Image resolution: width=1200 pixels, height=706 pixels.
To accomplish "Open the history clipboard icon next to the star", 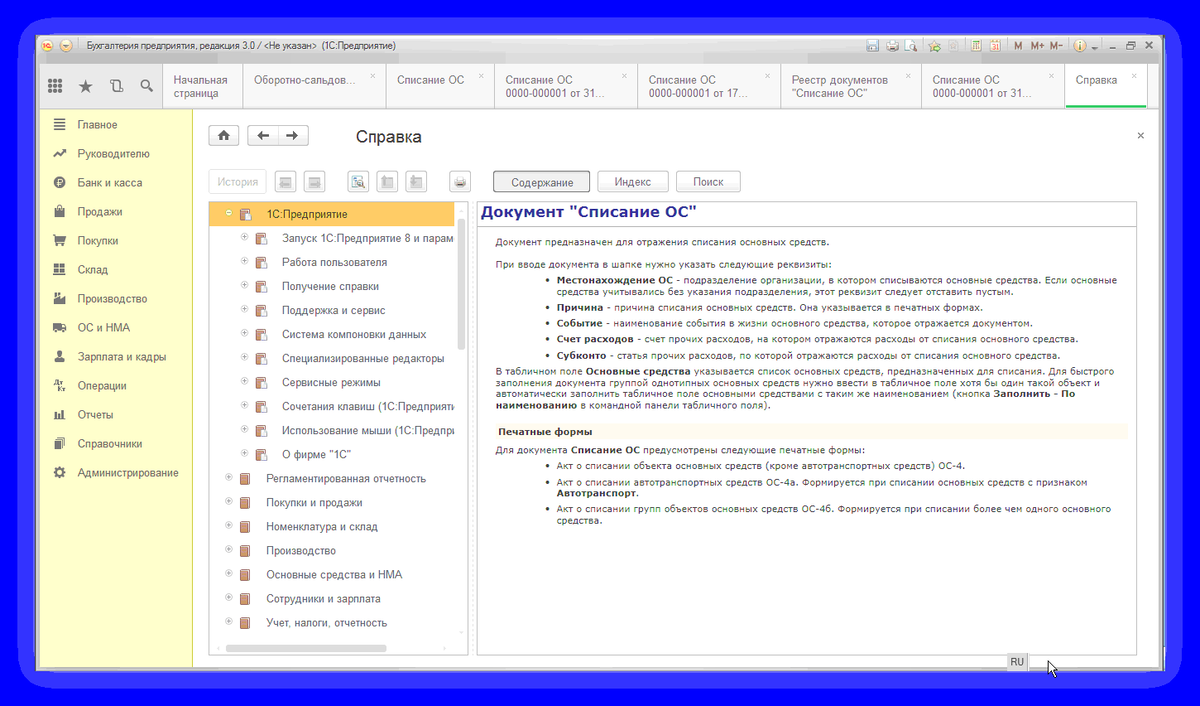I will 117,86.
